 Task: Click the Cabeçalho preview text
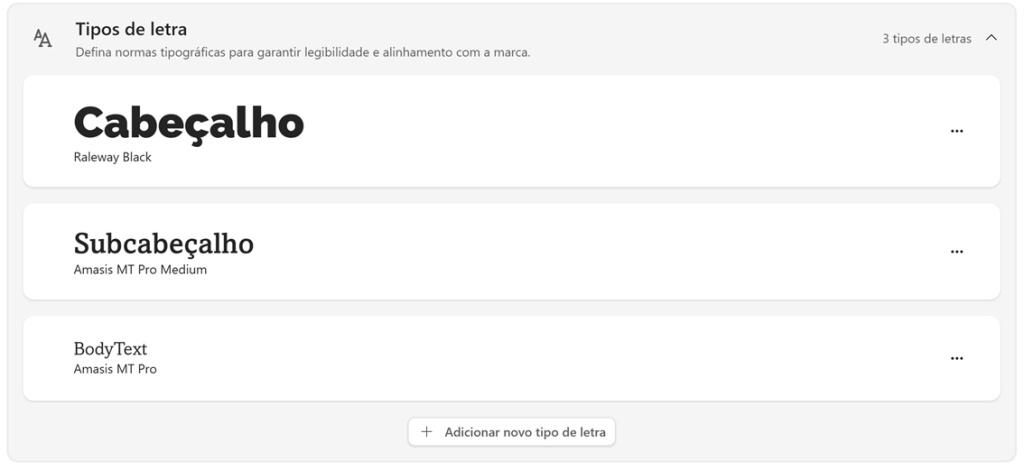pyautogui.click(x=189, y=125)
